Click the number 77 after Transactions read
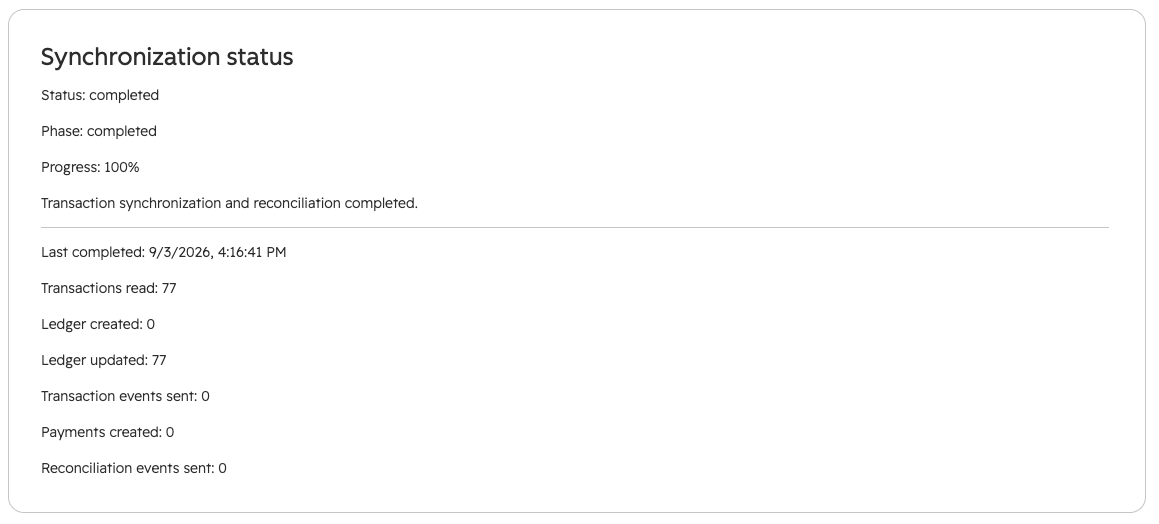This screenshot has width=1159, height=524. [x=169, y=288]
